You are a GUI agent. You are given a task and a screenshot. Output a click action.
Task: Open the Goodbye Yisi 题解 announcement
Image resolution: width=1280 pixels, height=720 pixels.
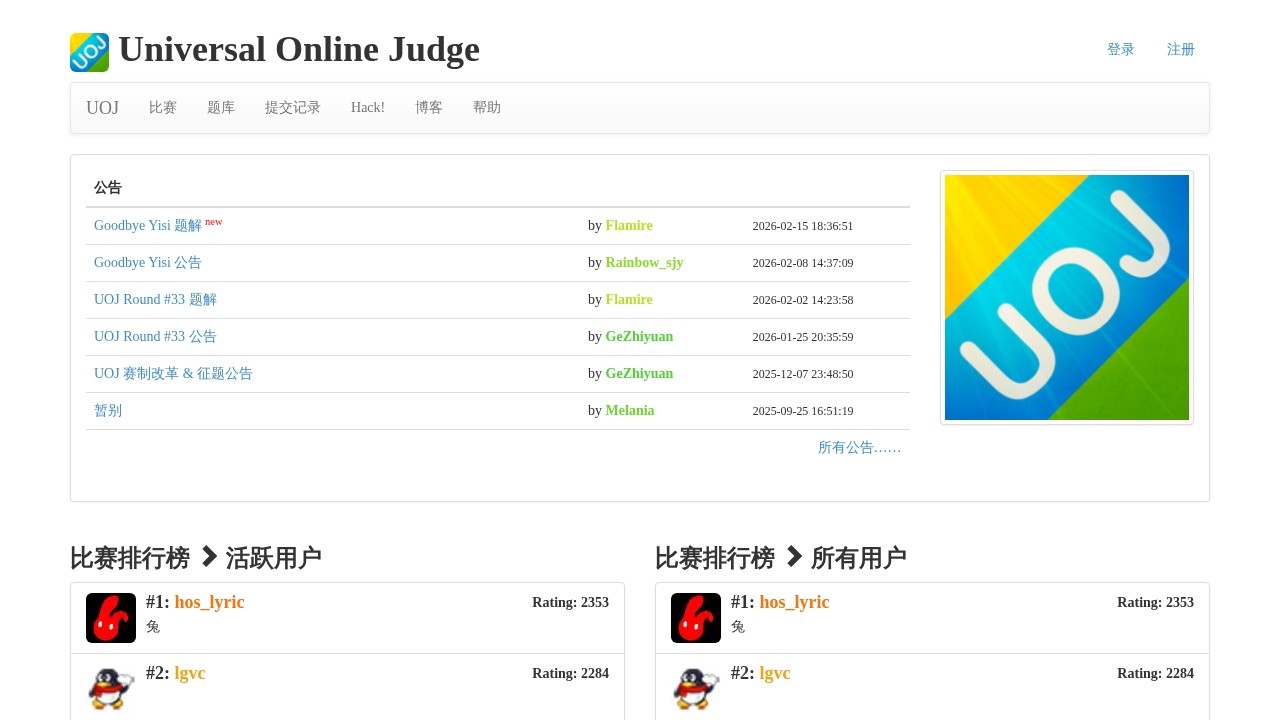(x=148, y=226)
